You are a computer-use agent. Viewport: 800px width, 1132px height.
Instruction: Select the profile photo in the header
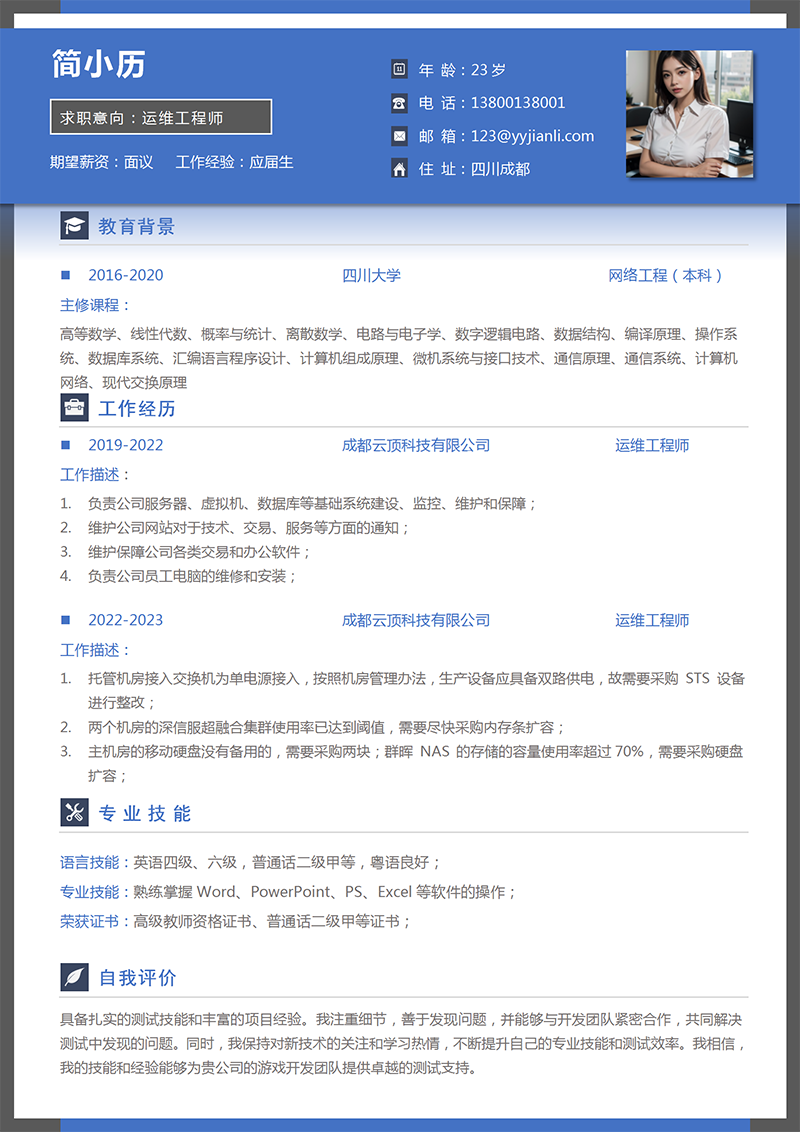point(689,114)
